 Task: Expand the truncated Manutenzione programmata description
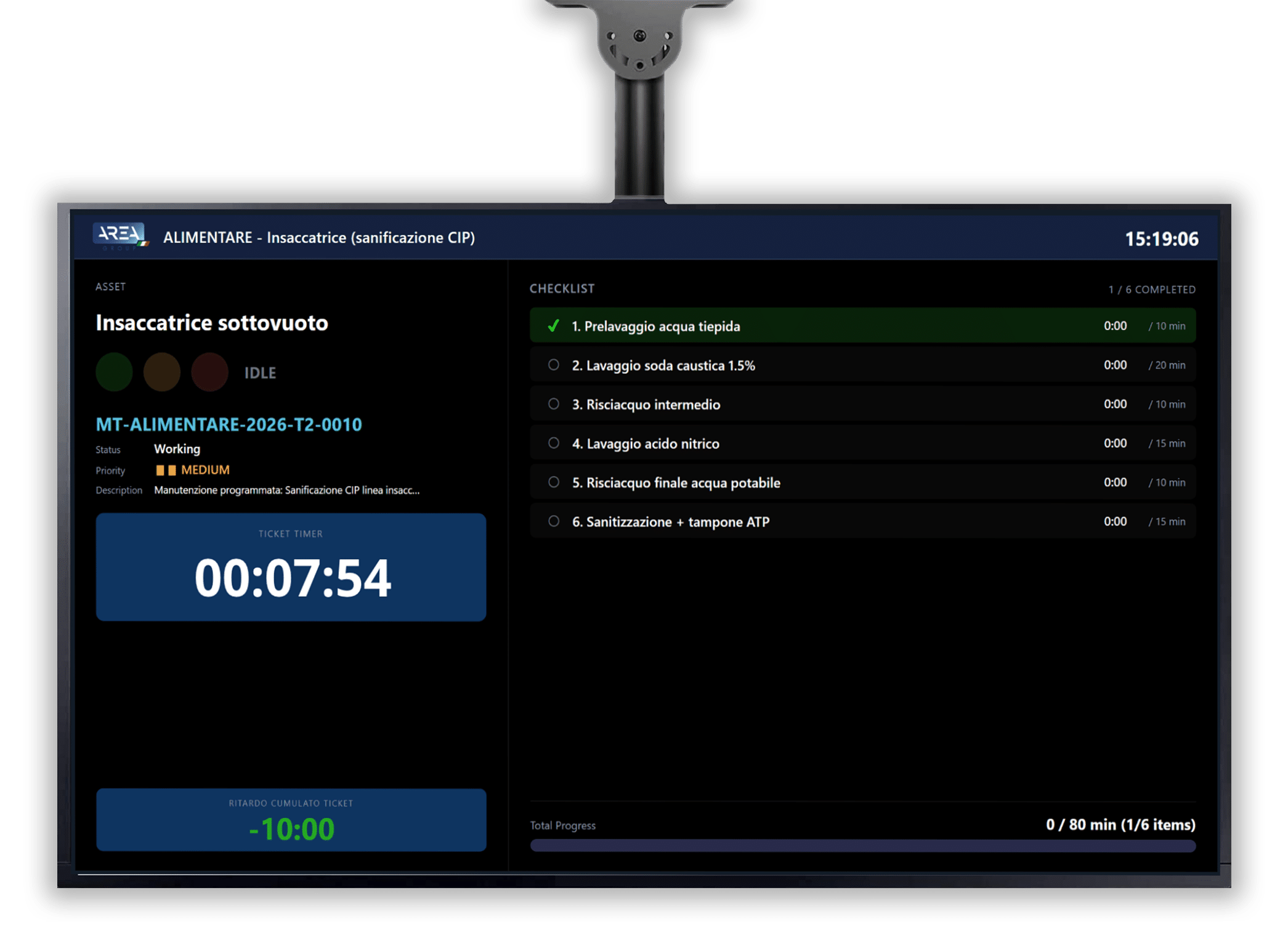(286, 490)
